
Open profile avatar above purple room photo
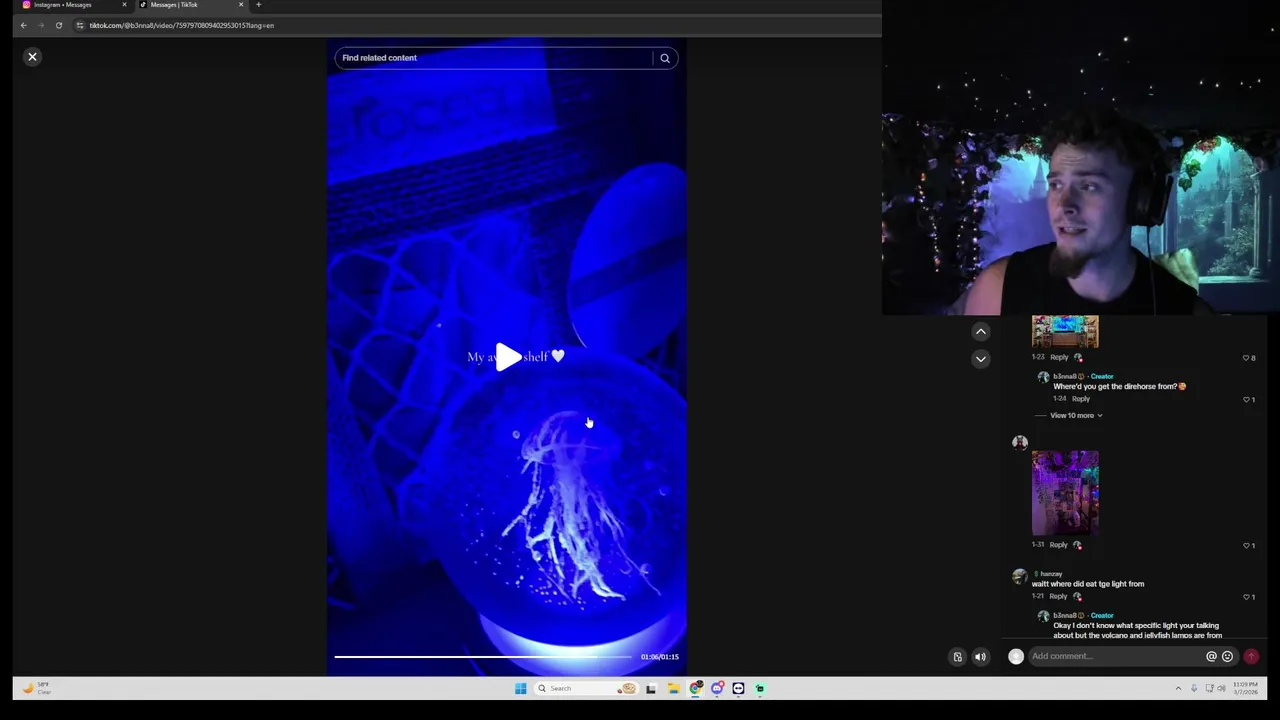pos(1020,442)
